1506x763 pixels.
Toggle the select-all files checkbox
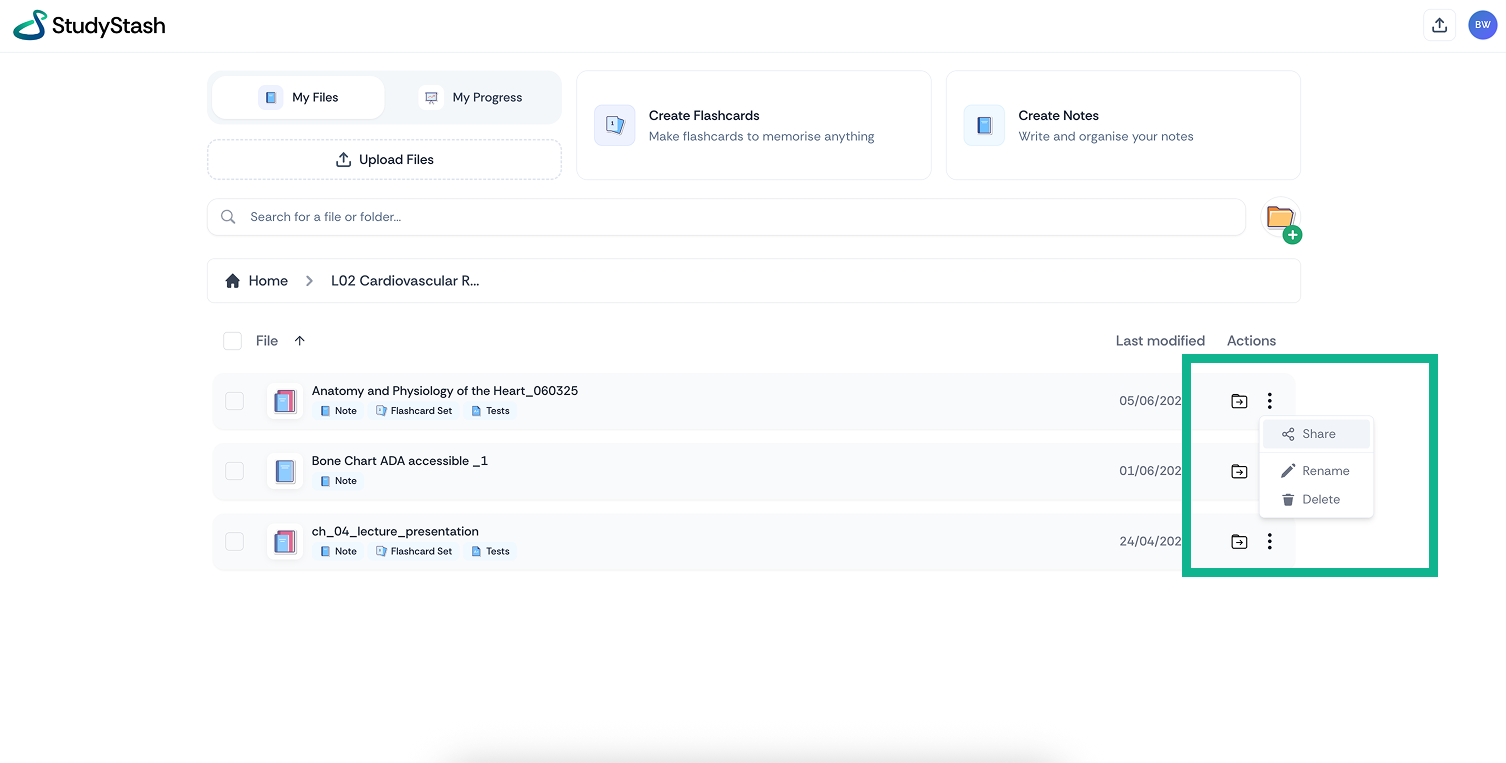(x=232, y=341)
